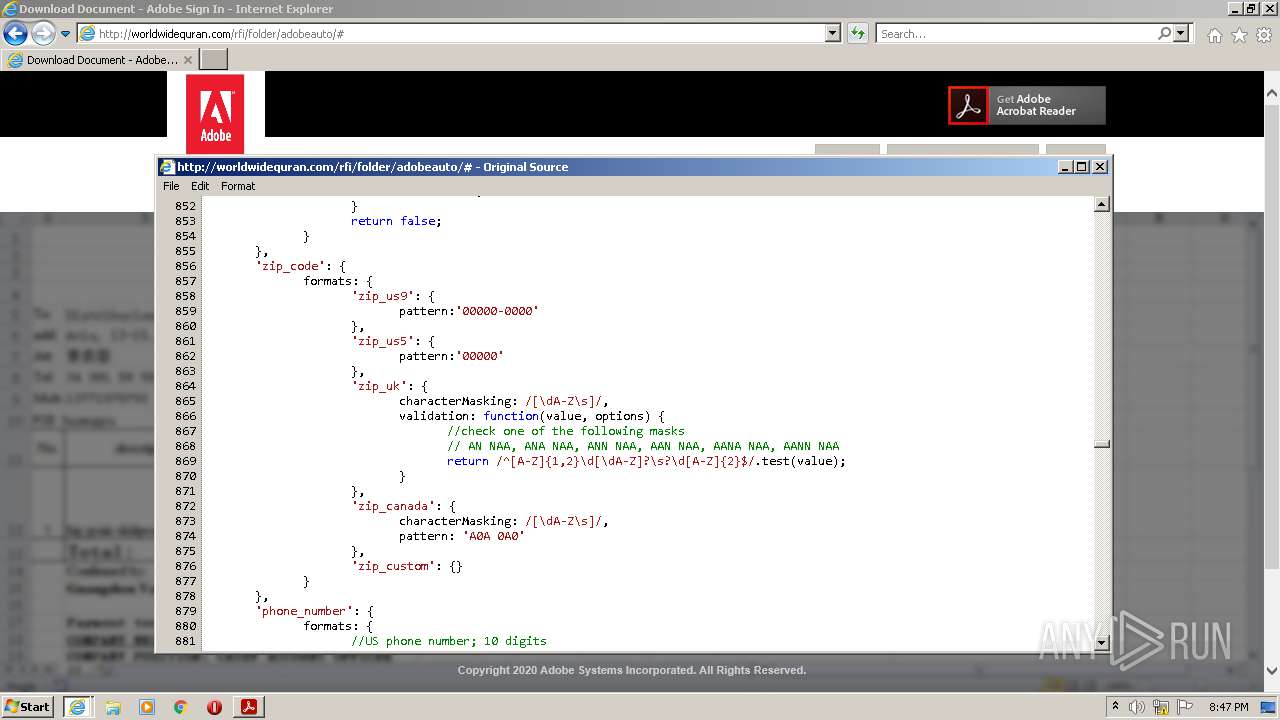Image resolution: width=1280 pixels, height=720 pixels.
Task: Maximize the Original Source window
Action: [1082, 167]
